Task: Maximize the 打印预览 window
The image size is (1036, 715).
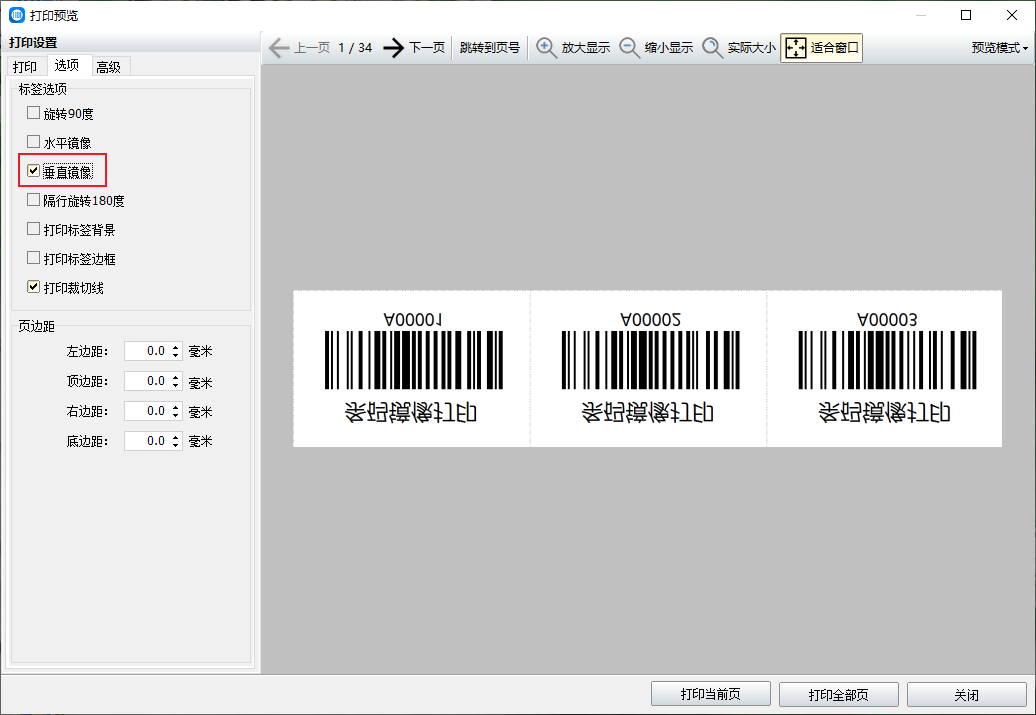Action: coord(966,15)
